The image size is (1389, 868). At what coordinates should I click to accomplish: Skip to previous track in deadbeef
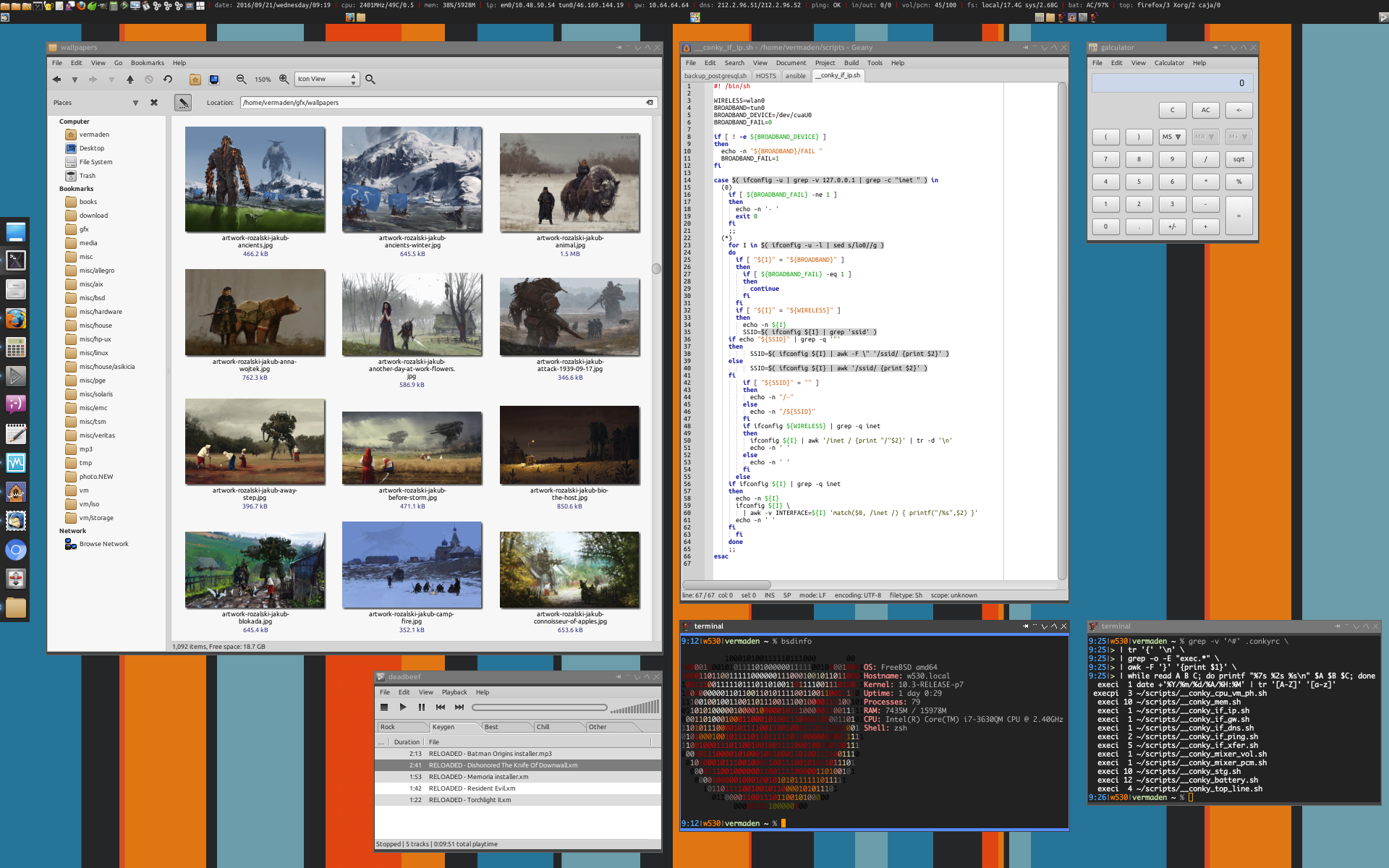(x=441, y=707)
